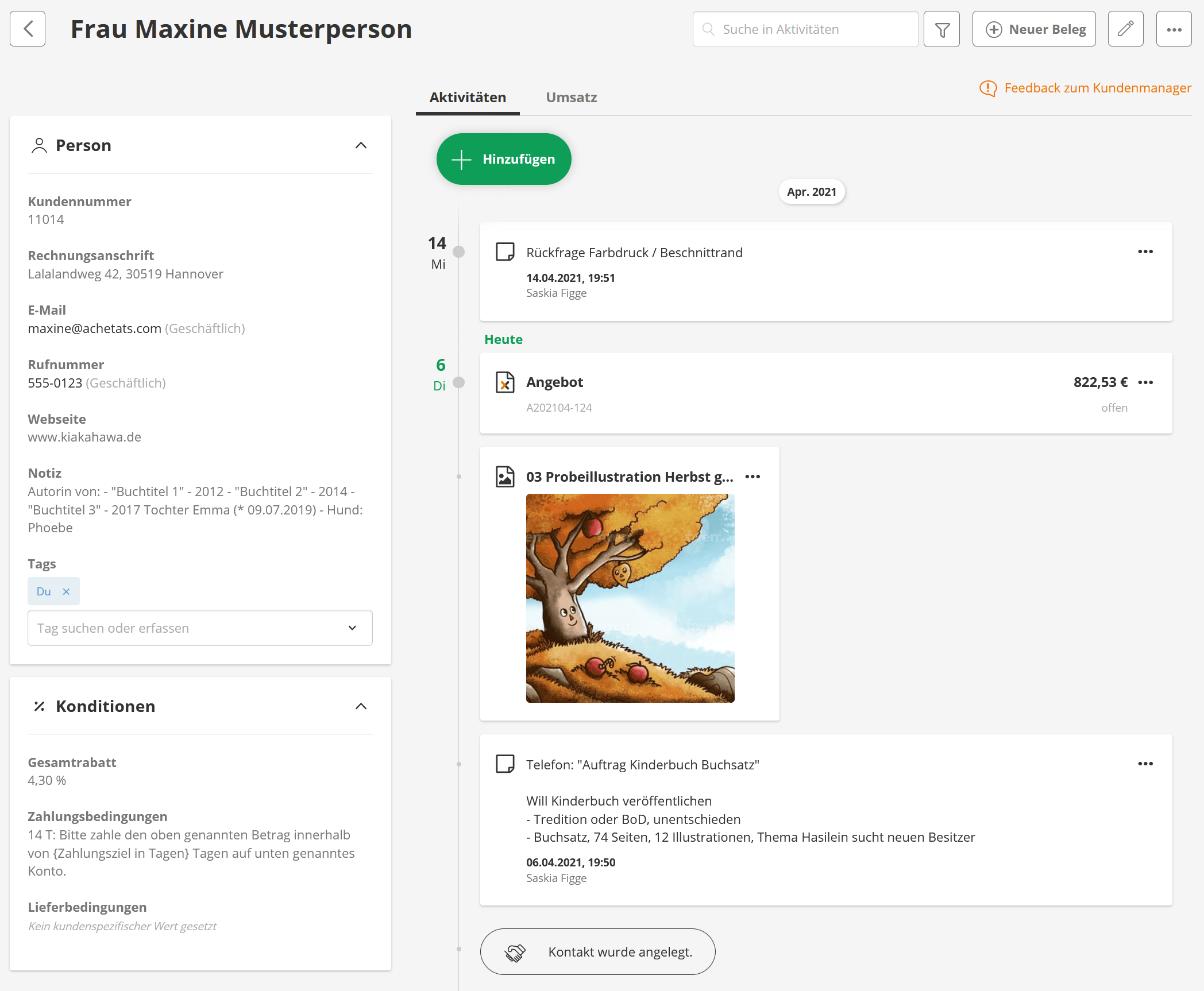1204x991 pixels.
Task: Click the Angebot document icon
Action: [x=505, y=382]
